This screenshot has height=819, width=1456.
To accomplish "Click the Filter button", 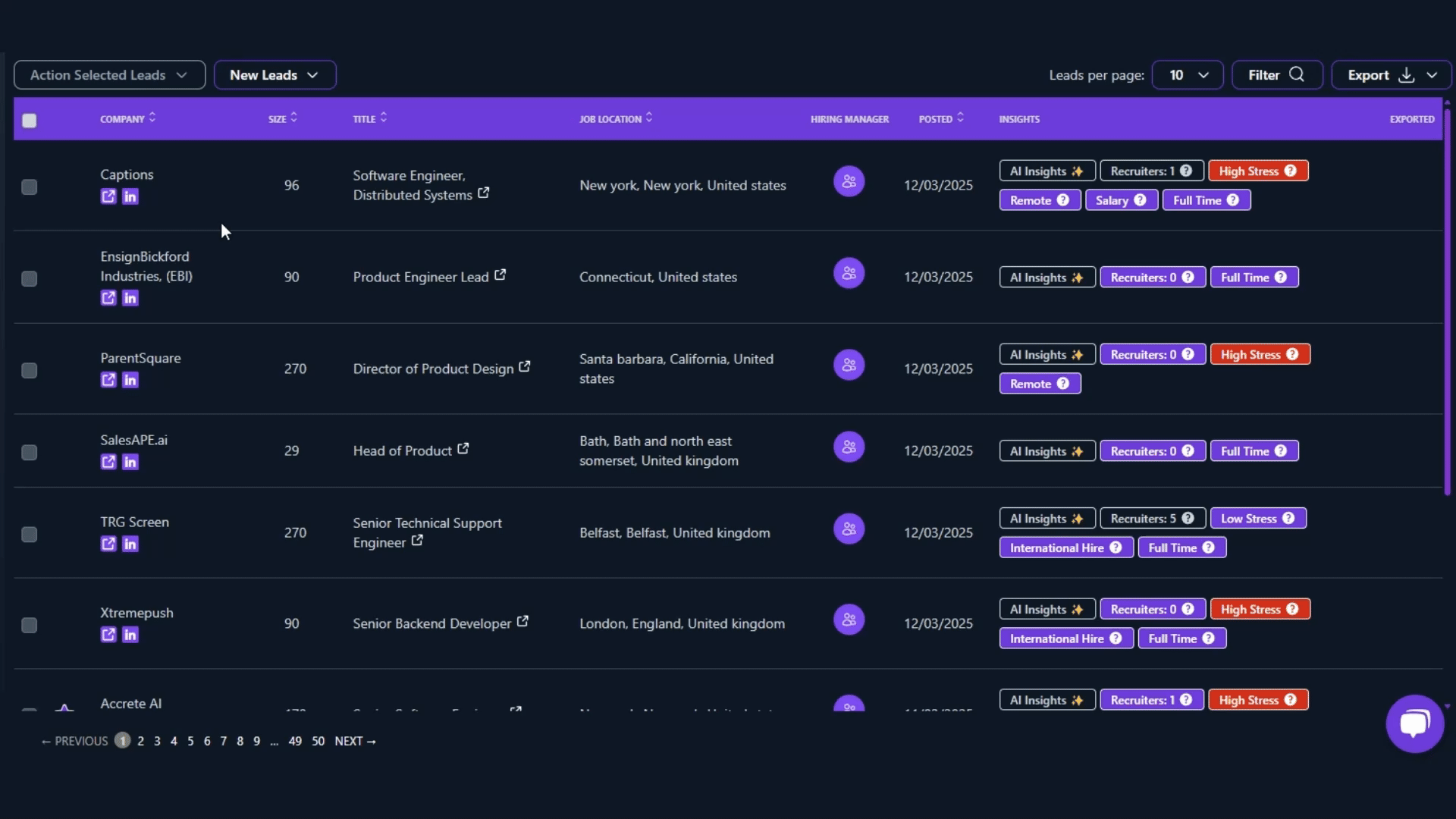I will 1276,75.
